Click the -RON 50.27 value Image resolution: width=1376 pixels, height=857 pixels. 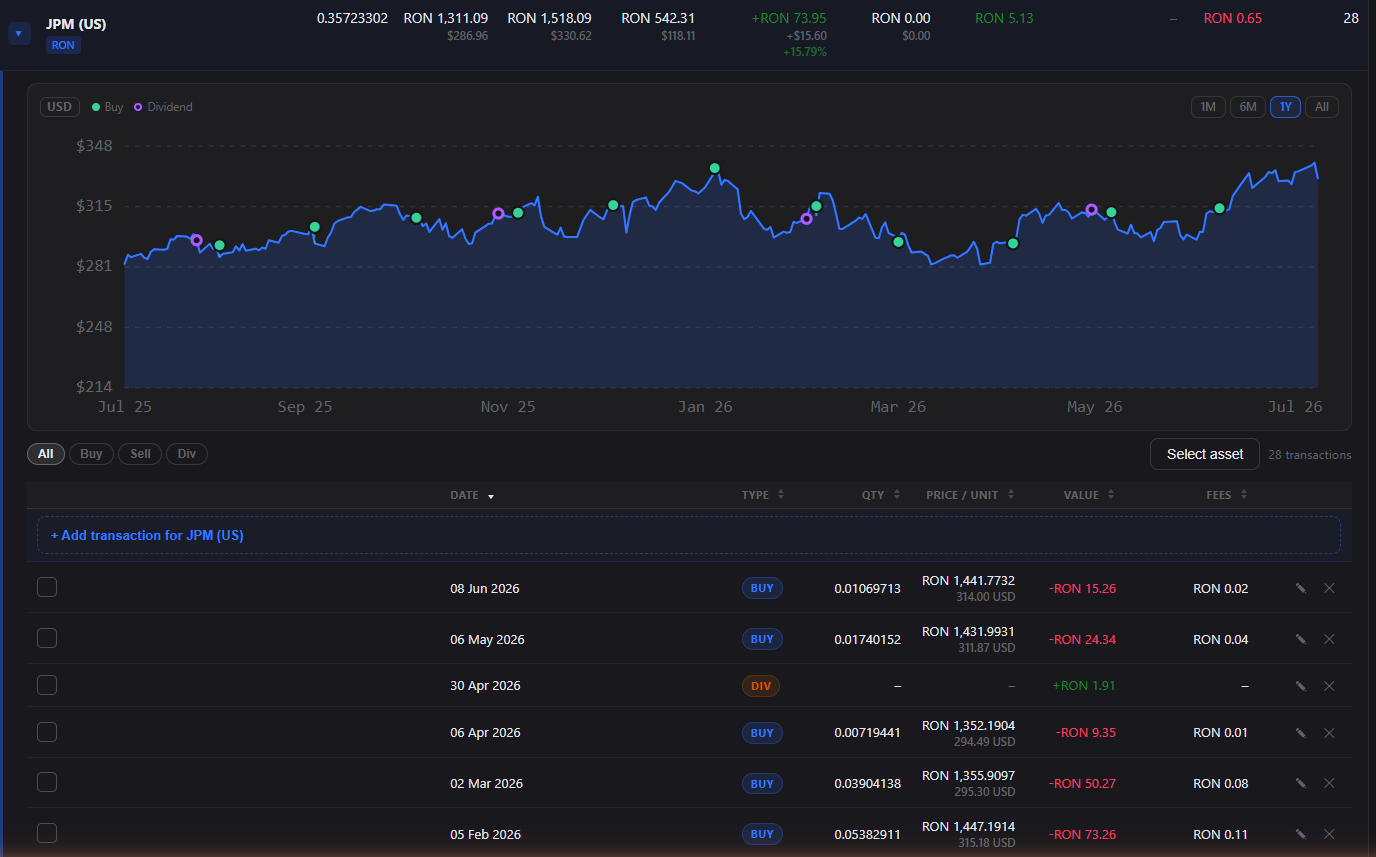pos(1082,784)
